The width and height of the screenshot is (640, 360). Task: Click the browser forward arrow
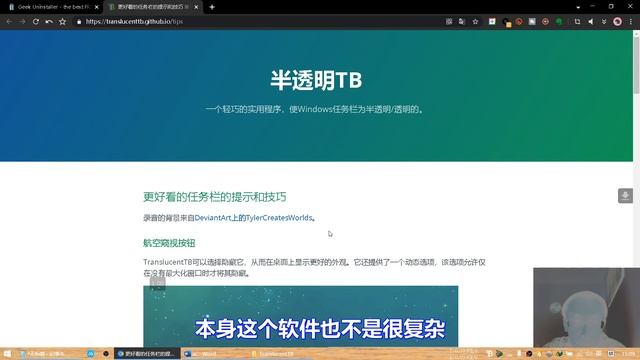pos(22,22)
